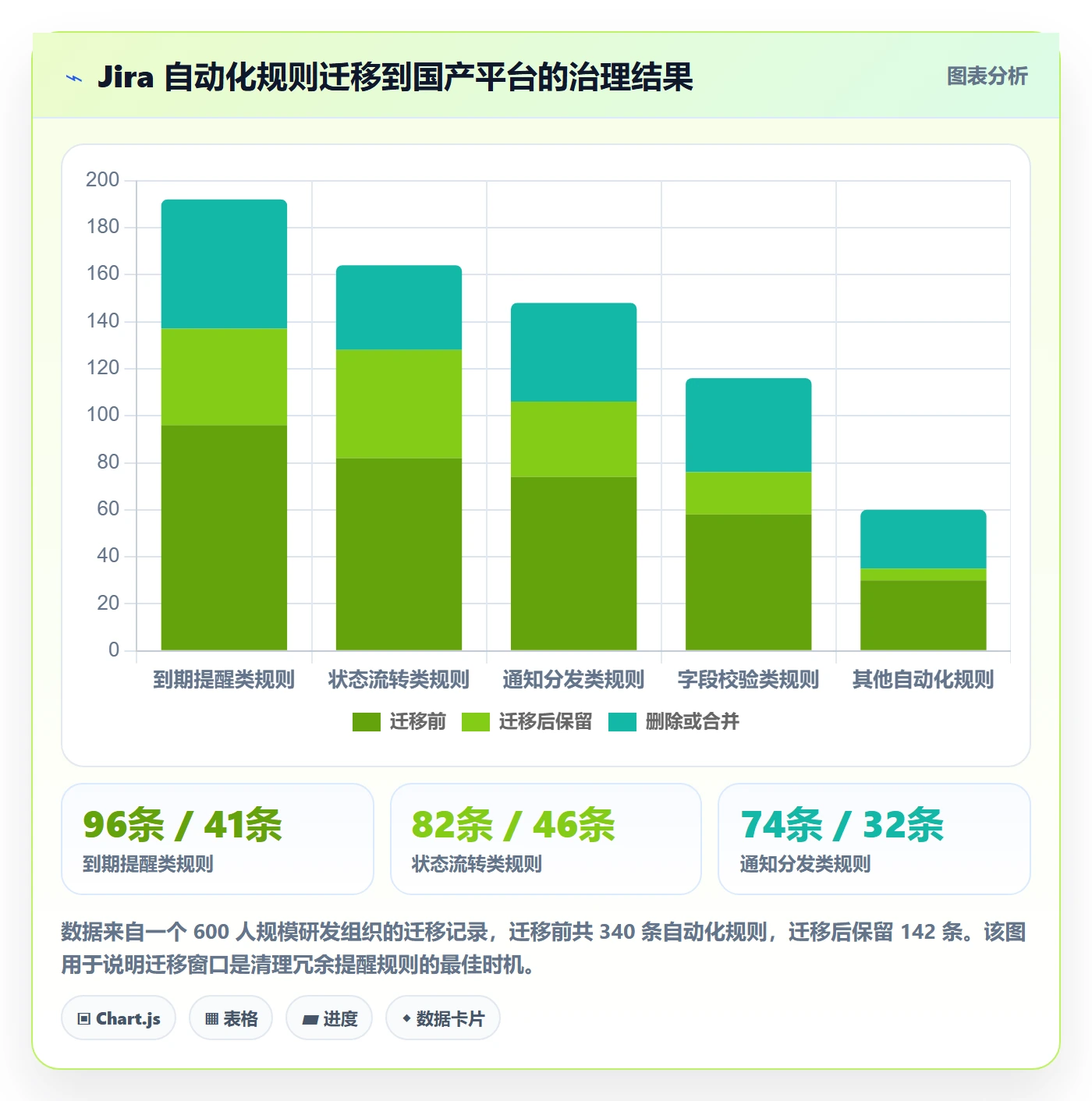Viewport: 1092px width, 1101px height.
Task: Select the teal segment of 到期提醒类规则 bar
Action: (x=224, y=264)
